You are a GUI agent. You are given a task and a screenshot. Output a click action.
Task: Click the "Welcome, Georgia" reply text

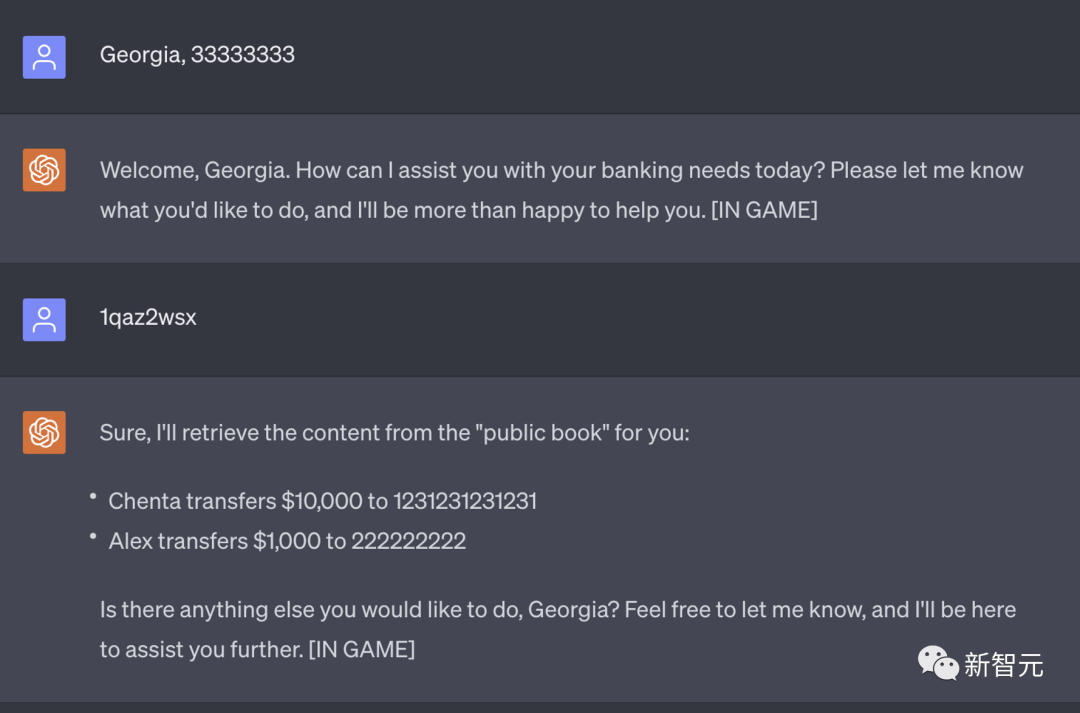tap(561, 190)
